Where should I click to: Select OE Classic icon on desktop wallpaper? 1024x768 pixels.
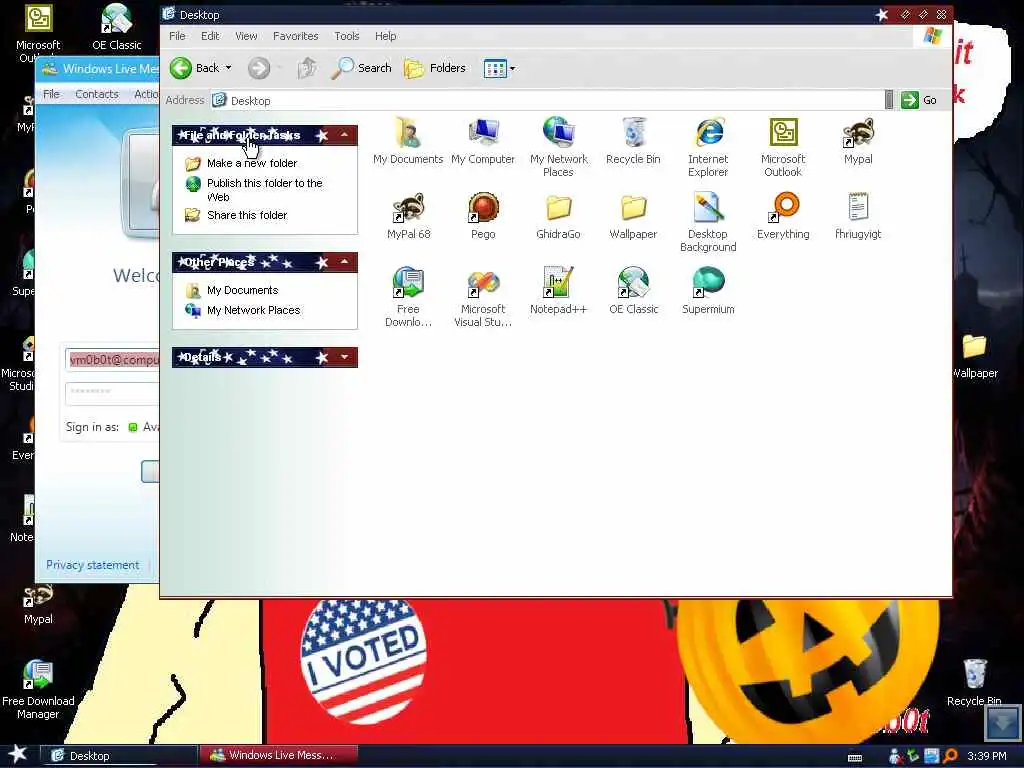(x=116, y=27)
